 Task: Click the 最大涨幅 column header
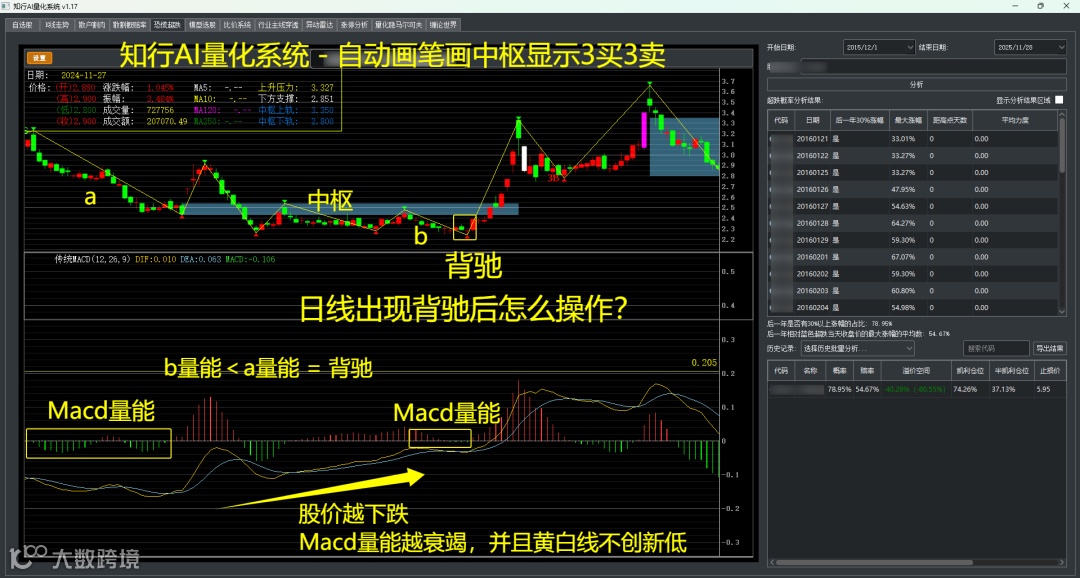[x=907, y=120]
